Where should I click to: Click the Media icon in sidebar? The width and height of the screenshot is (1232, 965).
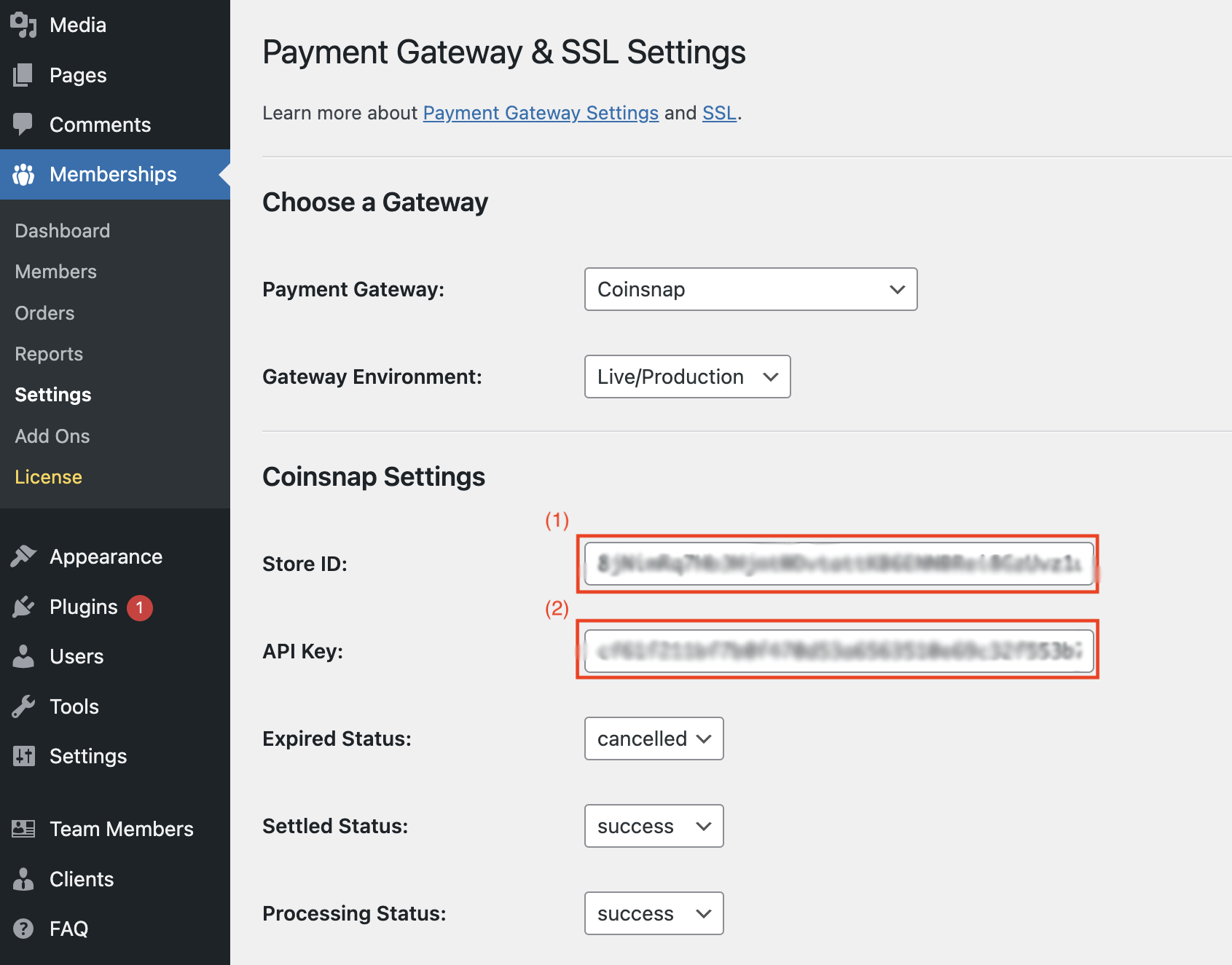tap(23, 25)
